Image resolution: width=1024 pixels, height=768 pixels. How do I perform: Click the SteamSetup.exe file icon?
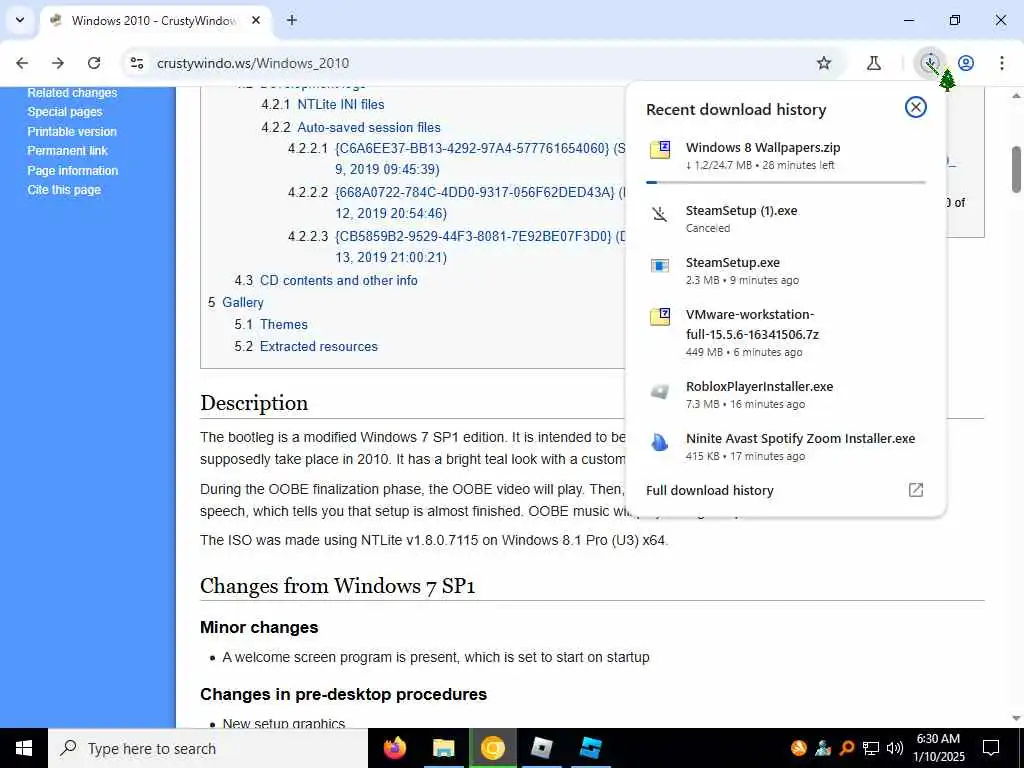coord(660,265)
